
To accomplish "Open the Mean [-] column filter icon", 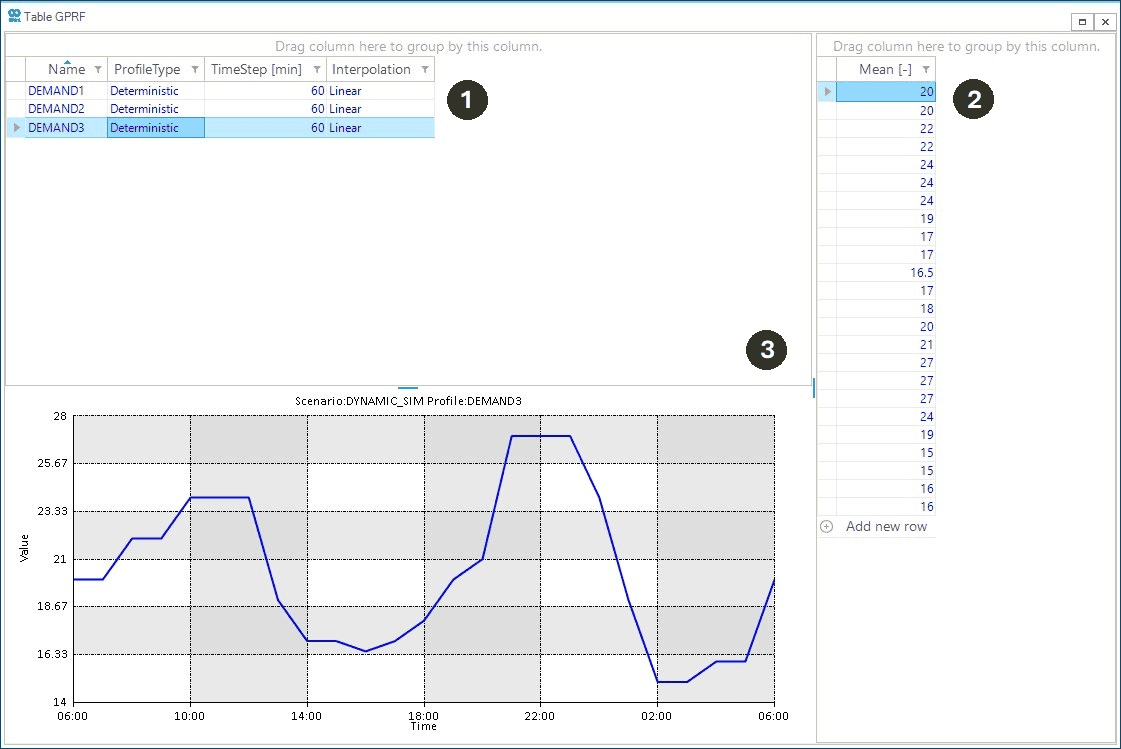I will (x=926, y=70).
